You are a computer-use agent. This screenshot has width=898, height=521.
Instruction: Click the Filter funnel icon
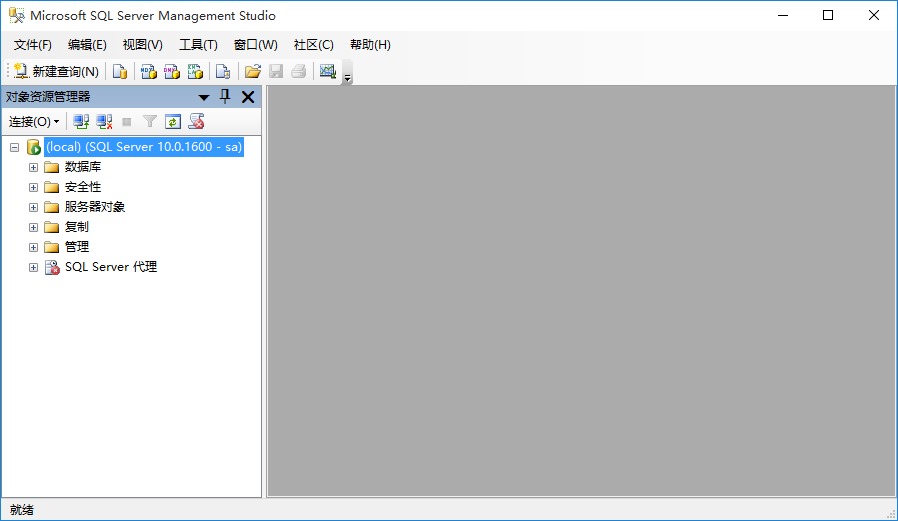[149, 121]
